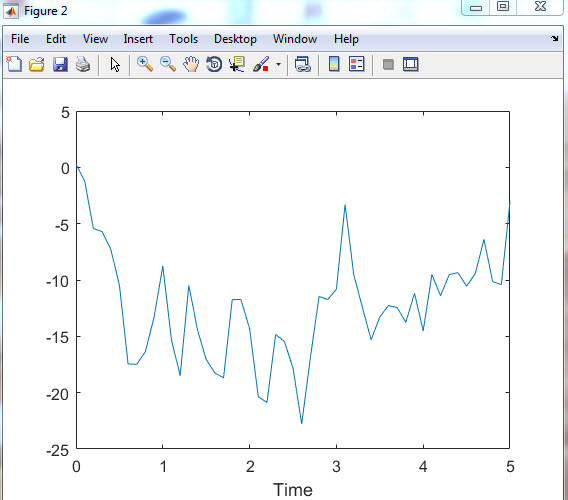Toggle the Data Cursor tool
This screenshot has width=568, height=500.
(237, 64)
